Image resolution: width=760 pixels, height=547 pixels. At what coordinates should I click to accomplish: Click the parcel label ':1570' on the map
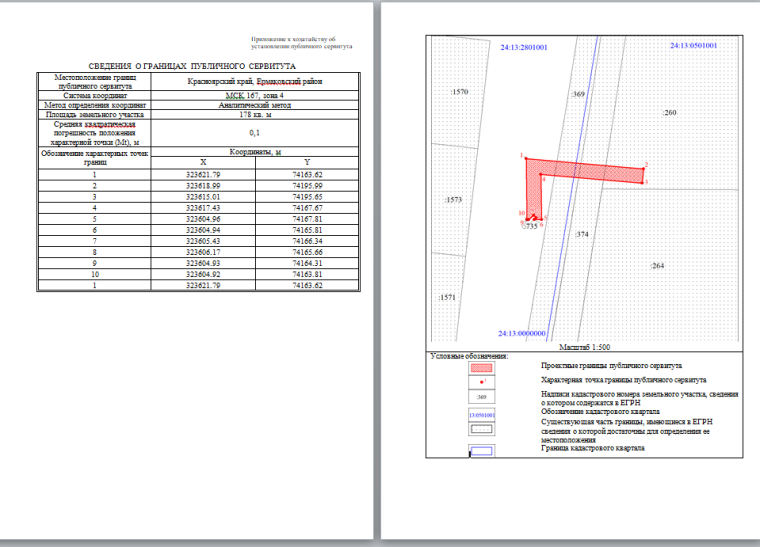pos(459,92)
